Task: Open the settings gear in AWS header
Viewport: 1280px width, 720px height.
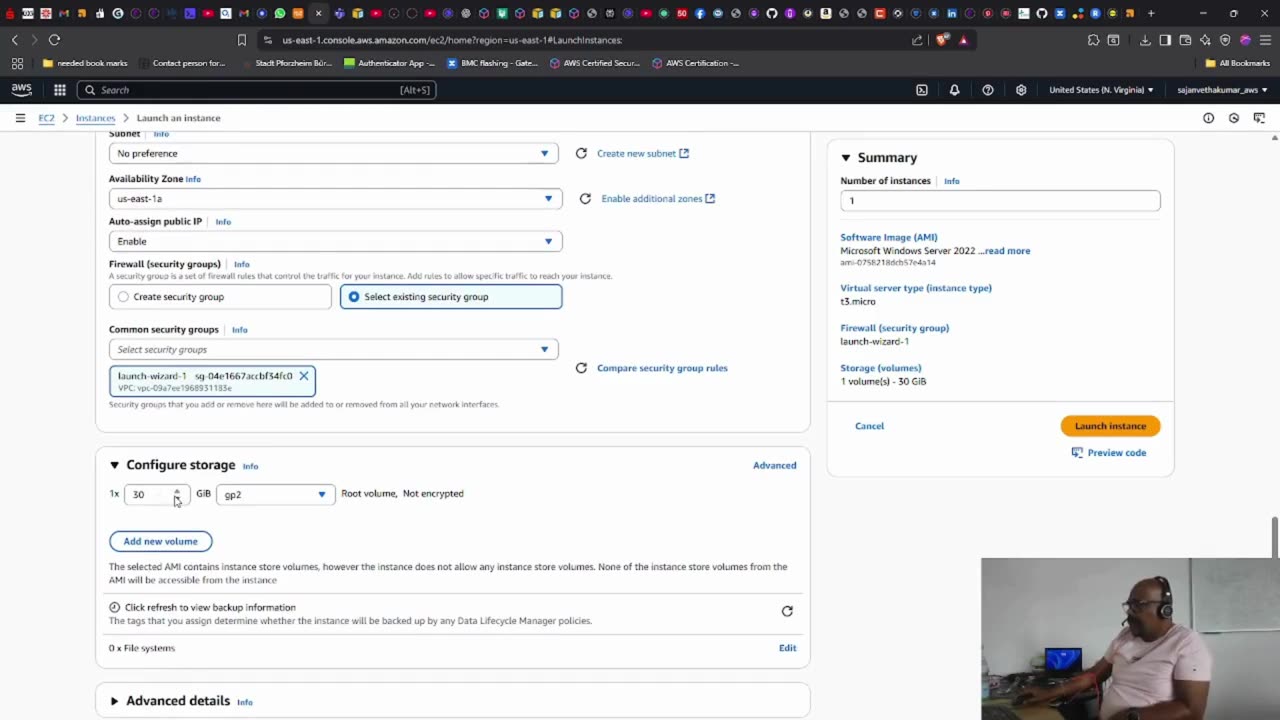Action: point(1021,90)
